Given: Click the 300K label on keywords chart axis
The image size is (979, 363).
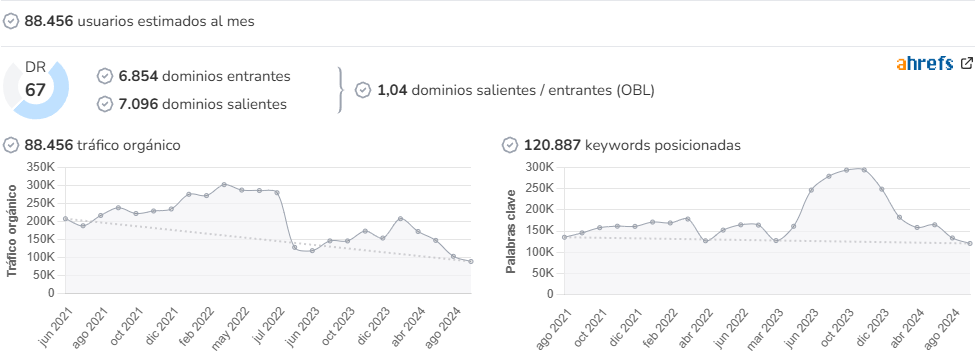Looking at the screenshot, I should (539, 167).
